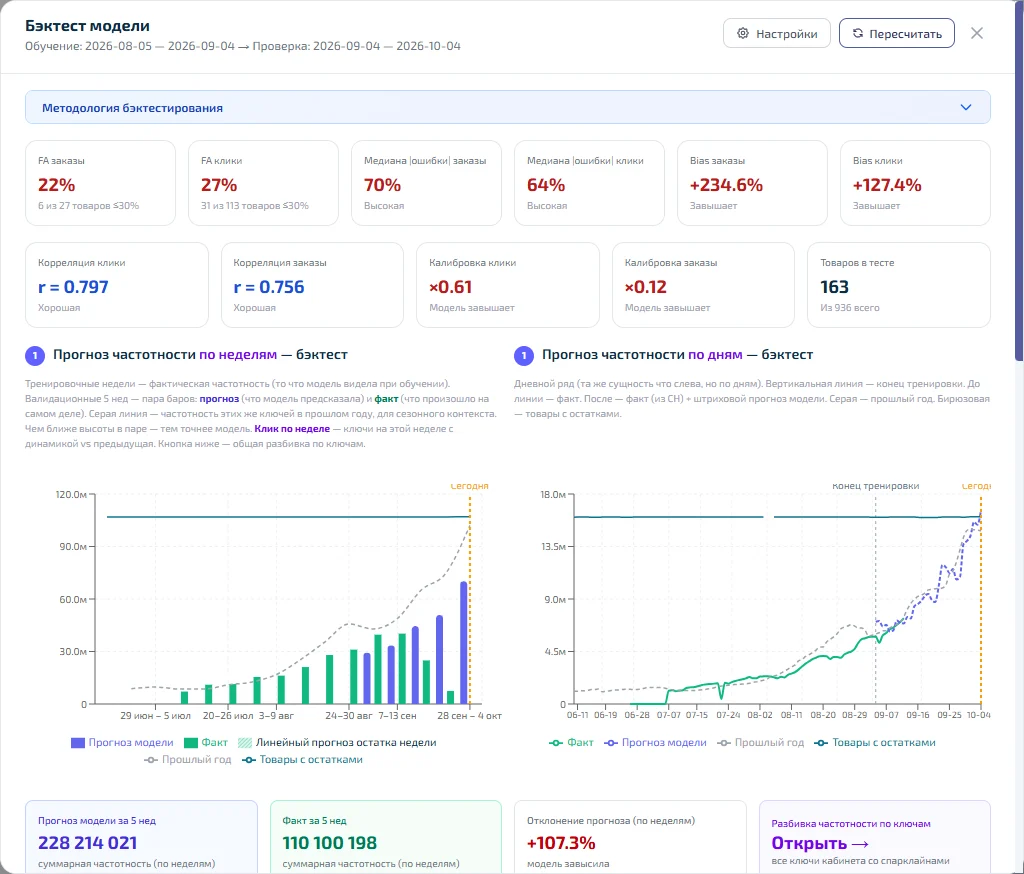Viewport: 1024px width, 874px height.
Task: Click the Конец тренировки marker label in daily chart
Action: [875, 486]
